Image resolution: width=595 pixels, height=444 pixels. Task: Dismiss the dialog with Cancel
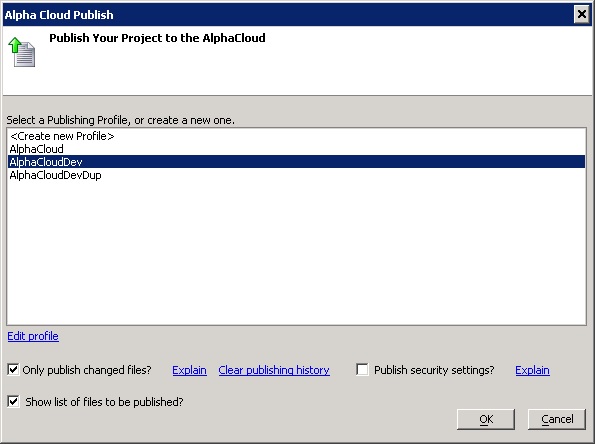(557, 419)
